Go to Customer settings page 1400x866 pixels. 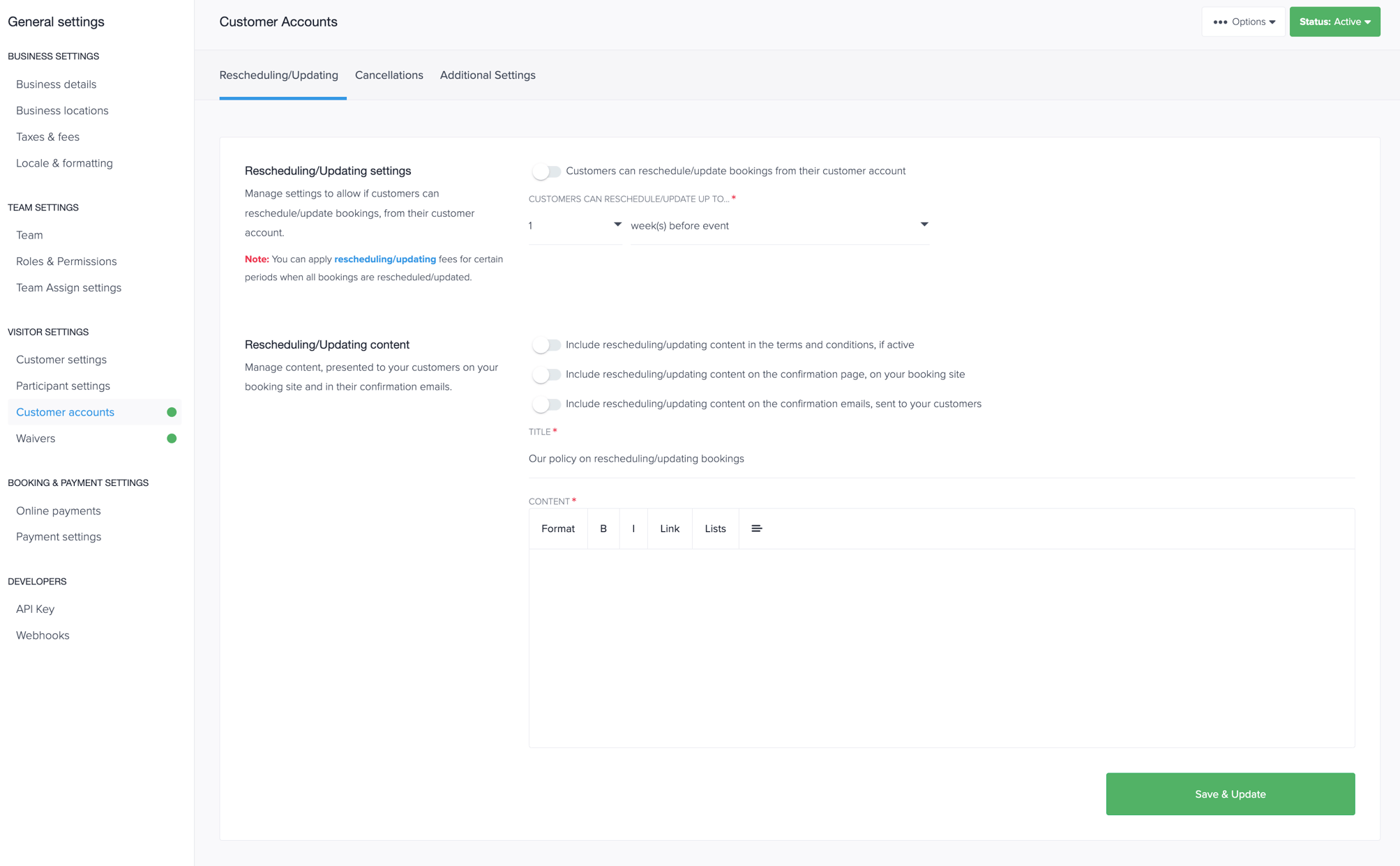point(61,360)
